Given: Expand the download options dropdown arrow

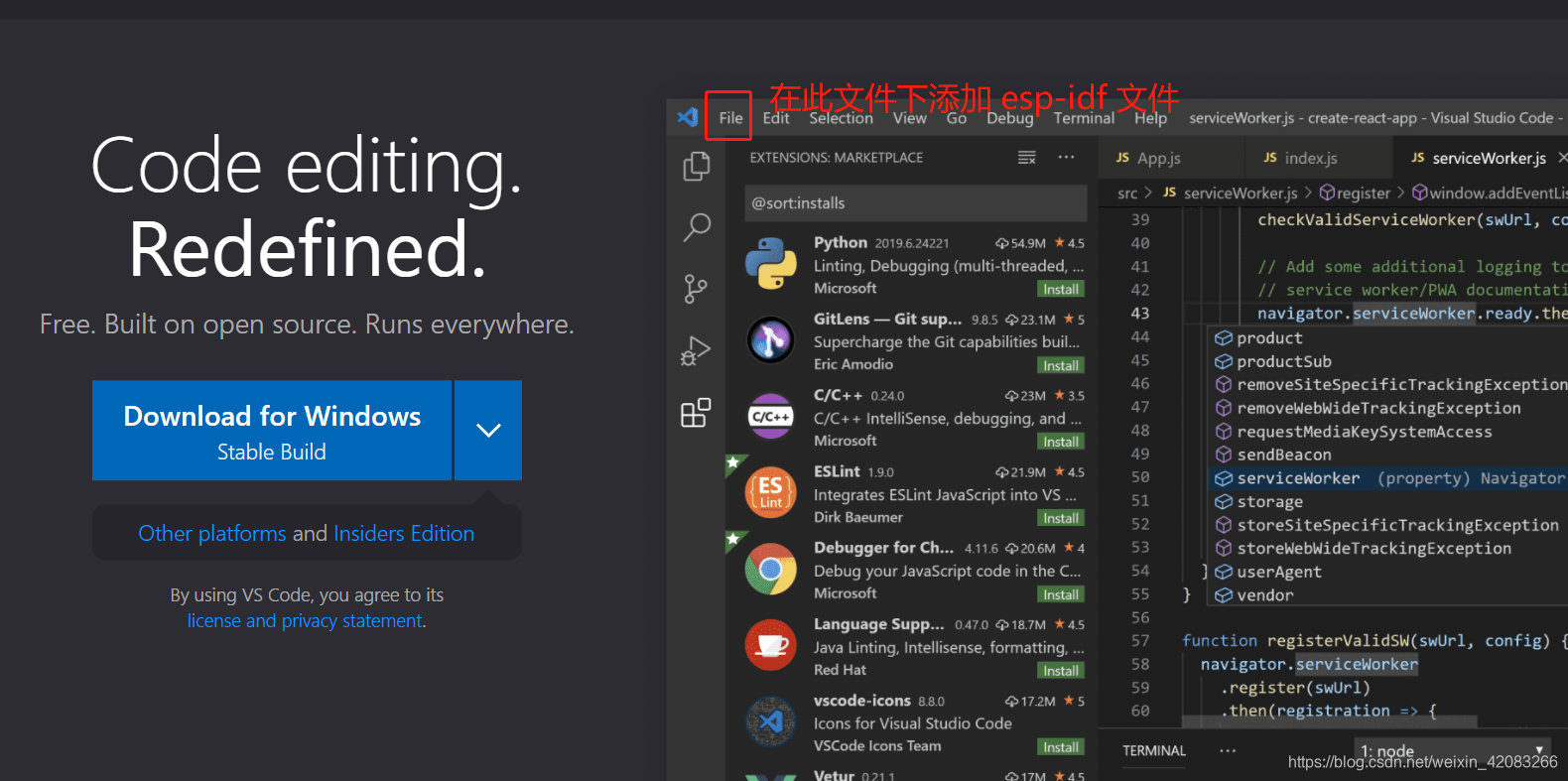Looking at the screenshot, I should (488, 431).
